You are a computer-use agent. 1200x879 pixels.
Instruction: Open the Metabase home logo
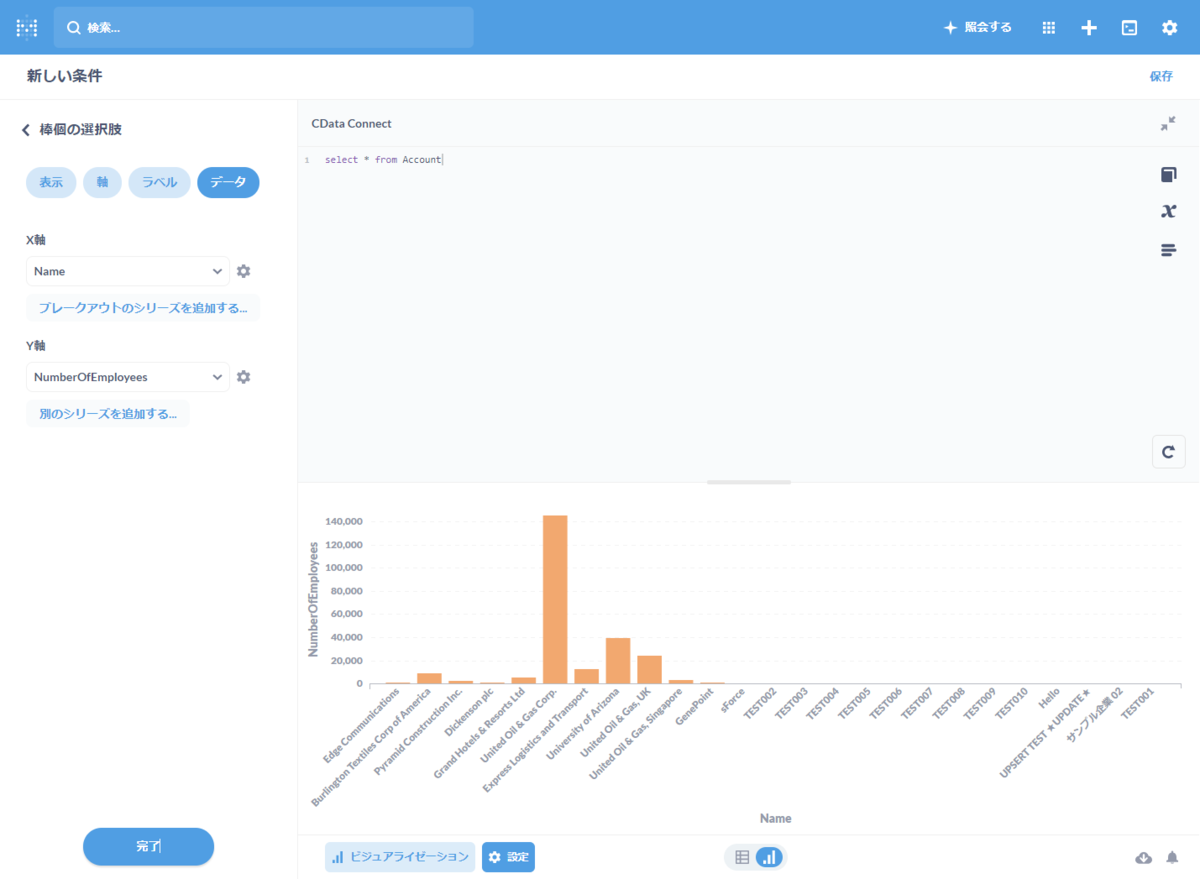pyautogui.click(x=27, y=28)
